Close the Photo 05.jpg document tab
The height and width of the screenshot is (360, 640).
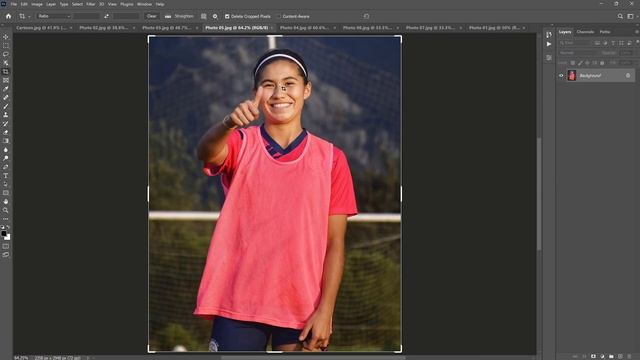pos(272,28)
